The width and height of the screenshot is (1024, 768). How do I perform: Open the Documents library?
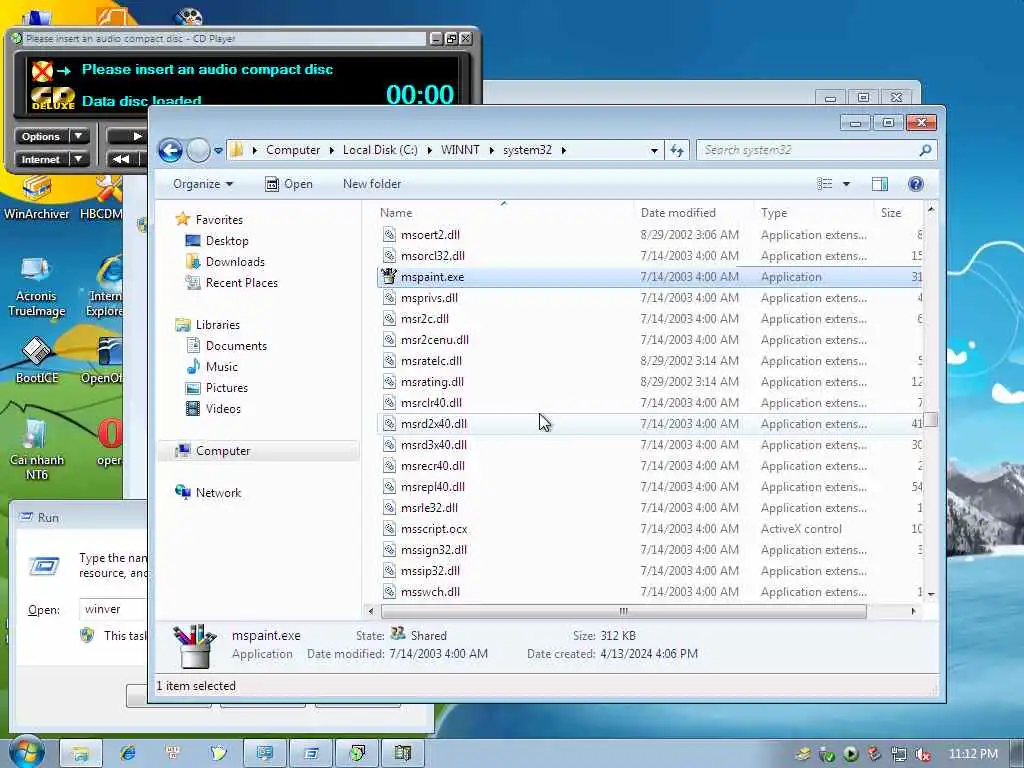236,346
